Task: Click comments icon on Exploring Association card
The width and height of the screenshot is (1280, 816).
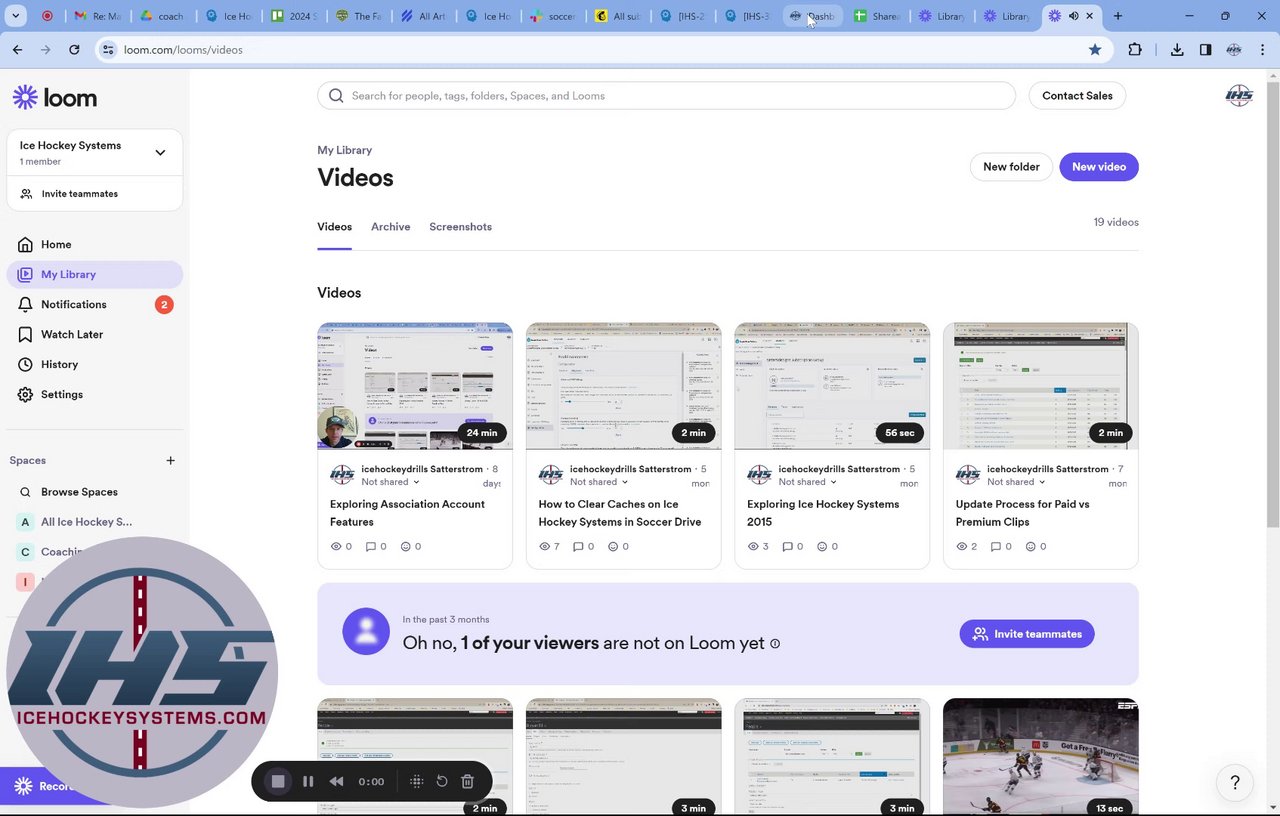Action: (370, 546)
